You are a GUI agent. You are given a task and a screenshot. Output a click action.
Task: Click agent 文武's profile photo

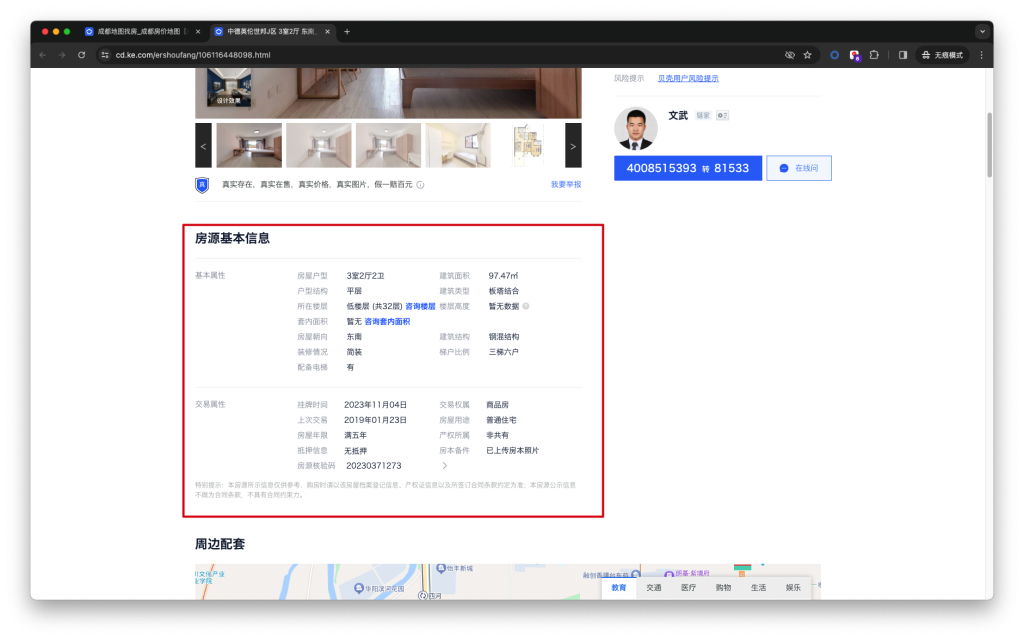point(635,128)
